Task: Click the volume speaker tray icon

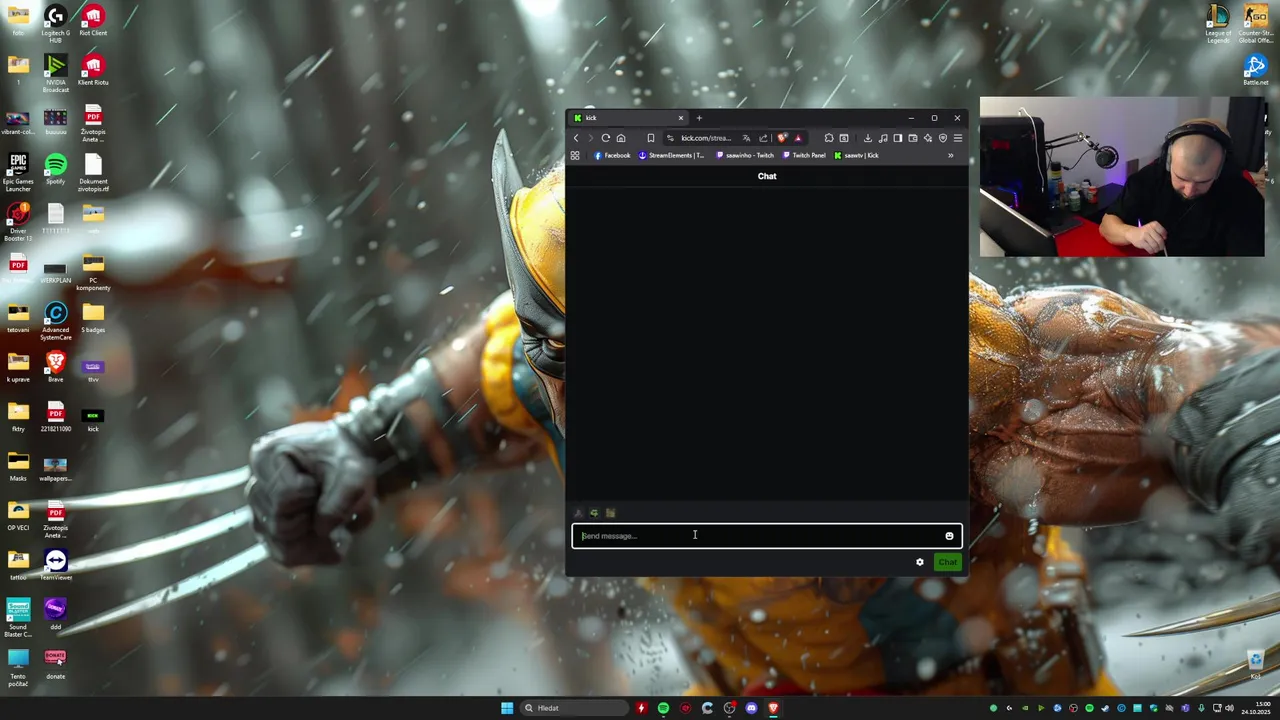Action: pos(1229,708)
